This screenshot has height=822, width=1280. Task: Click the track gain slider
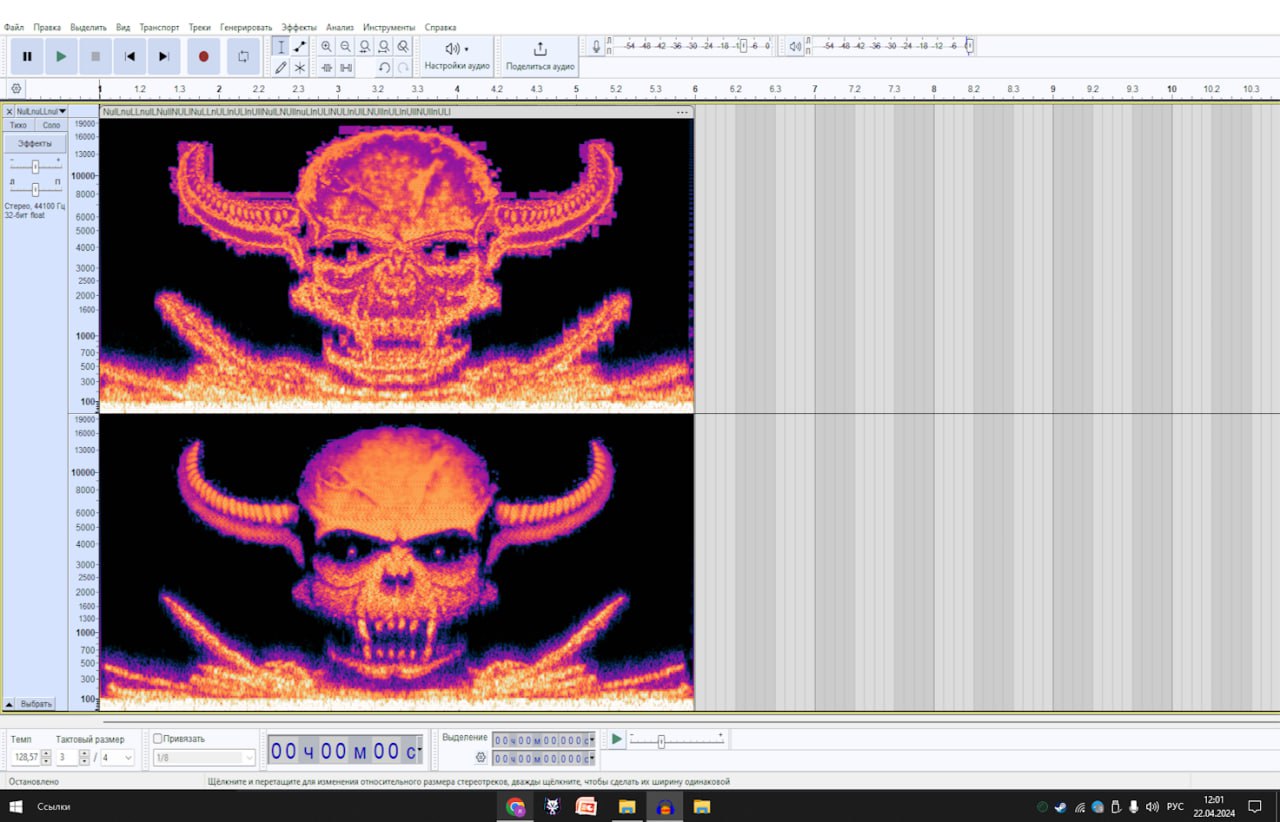pyautogui.click(x=35, y=167)
